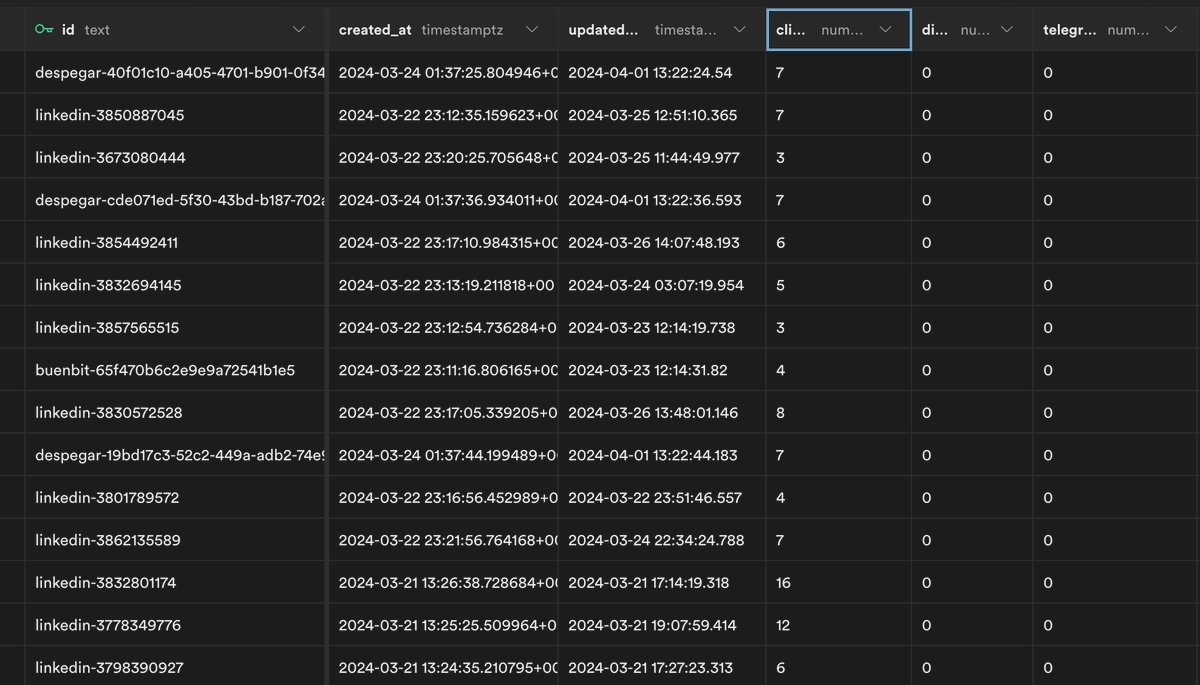Open the highlighted cli... column dropdown chevron
The width and height of the screenshot is (1200, 685).
(885, 30)
